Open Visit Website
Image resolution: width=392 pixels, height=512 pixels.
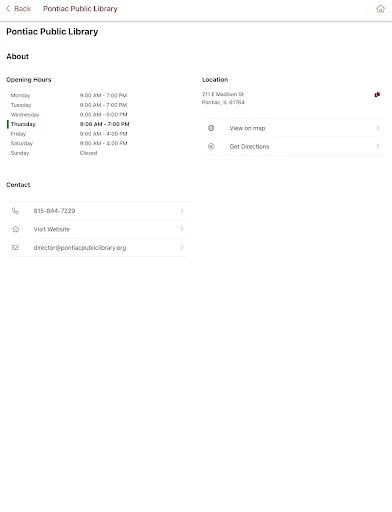98,229
